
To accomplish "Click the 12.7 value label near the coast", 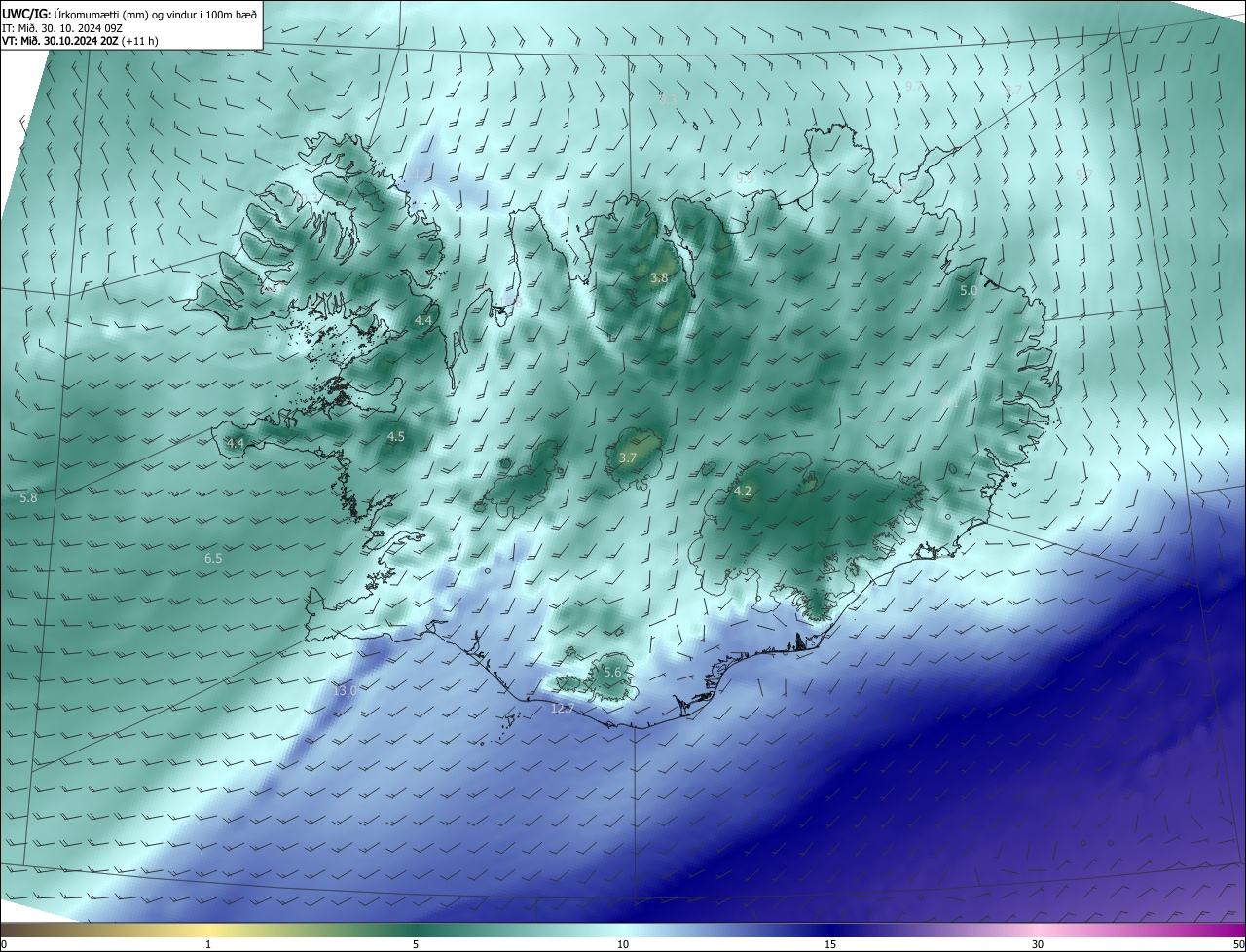I will [x=563, y=708].
